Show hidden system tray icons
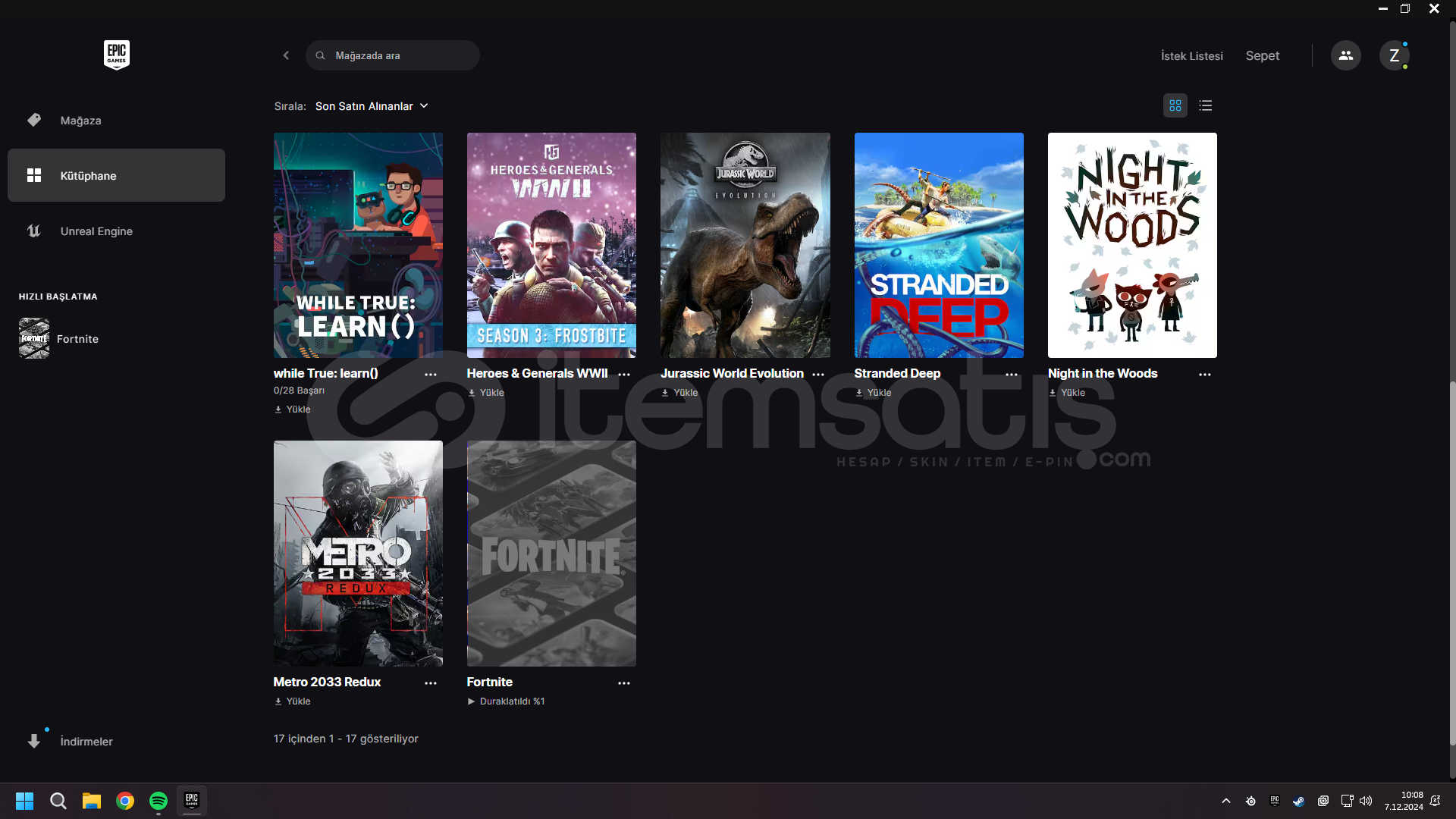 point(1226,801)
